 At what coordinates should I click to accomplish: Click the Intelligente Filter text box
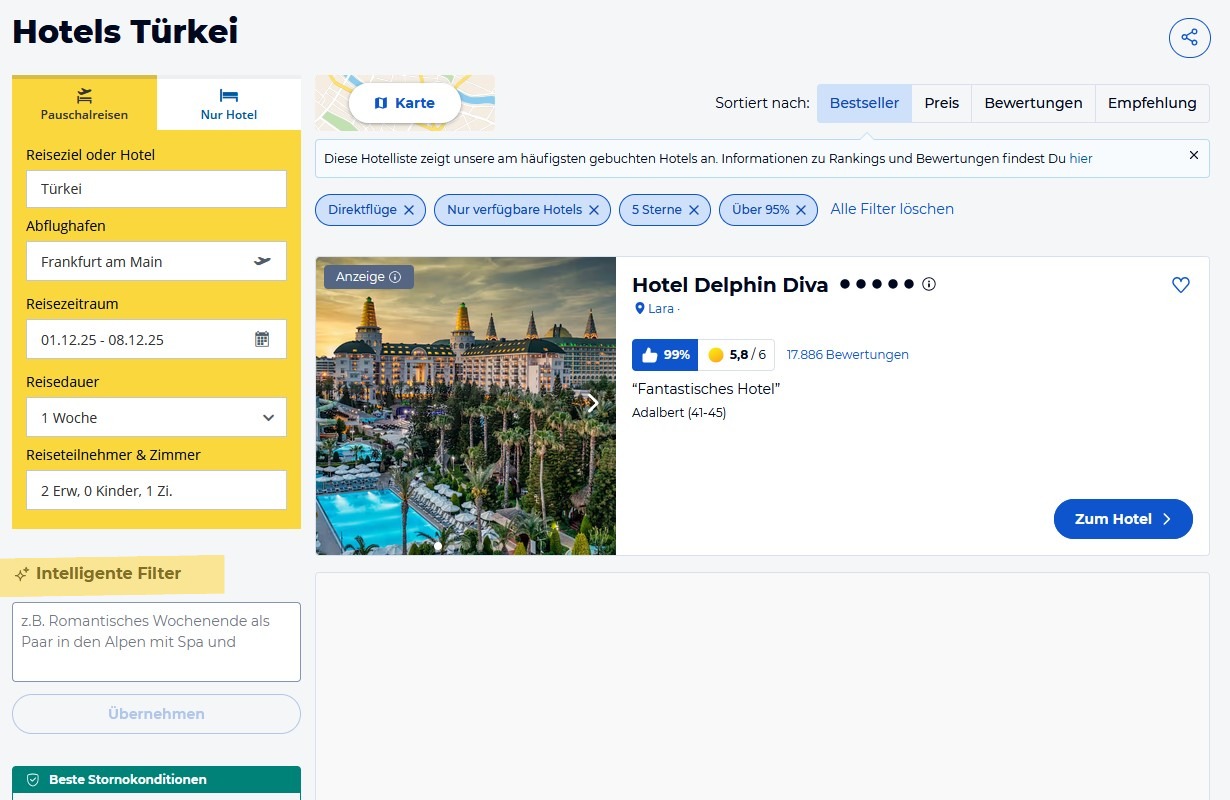(156, 641)
